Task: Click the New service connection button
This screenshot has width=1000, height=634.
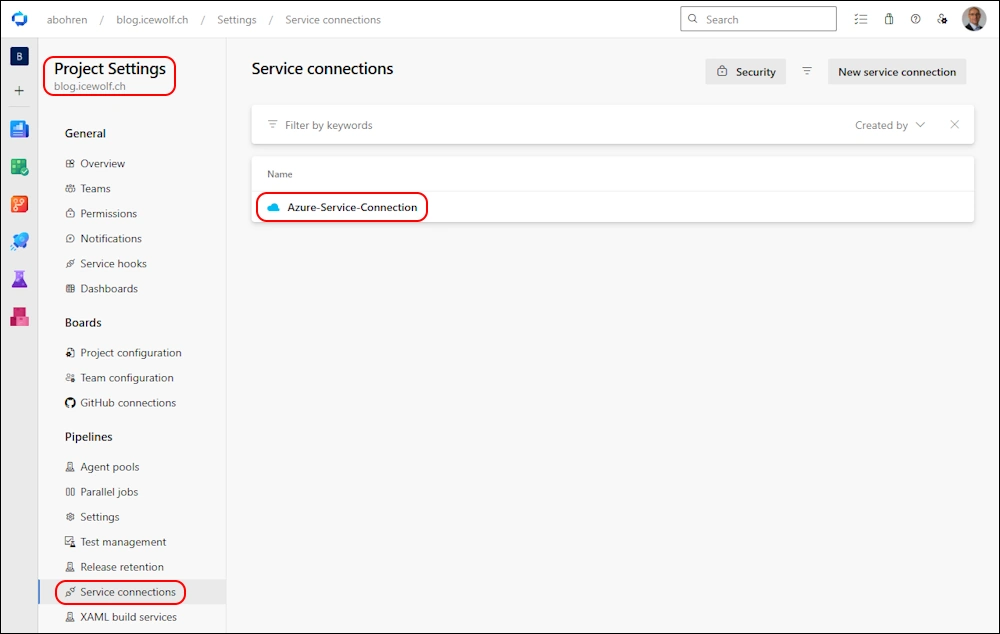Action: tap(897, 72)
